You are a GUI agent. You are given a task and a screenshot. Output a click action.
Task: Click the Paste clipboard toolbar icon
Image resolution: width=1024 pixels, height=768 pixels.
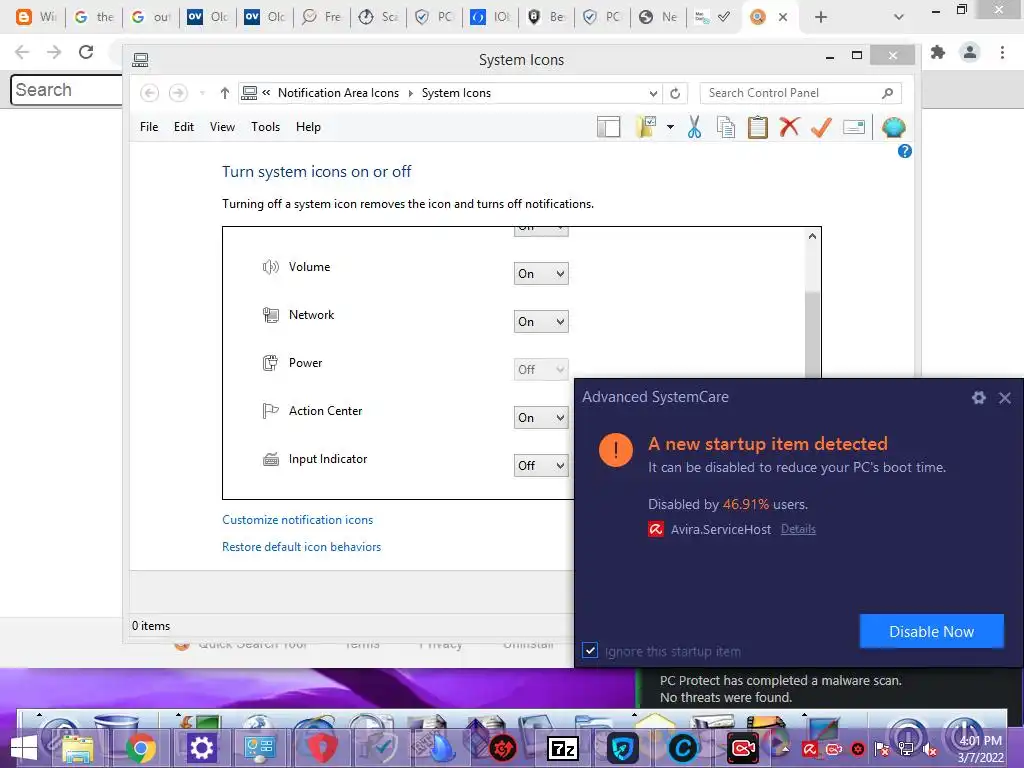tap(758, 127)
